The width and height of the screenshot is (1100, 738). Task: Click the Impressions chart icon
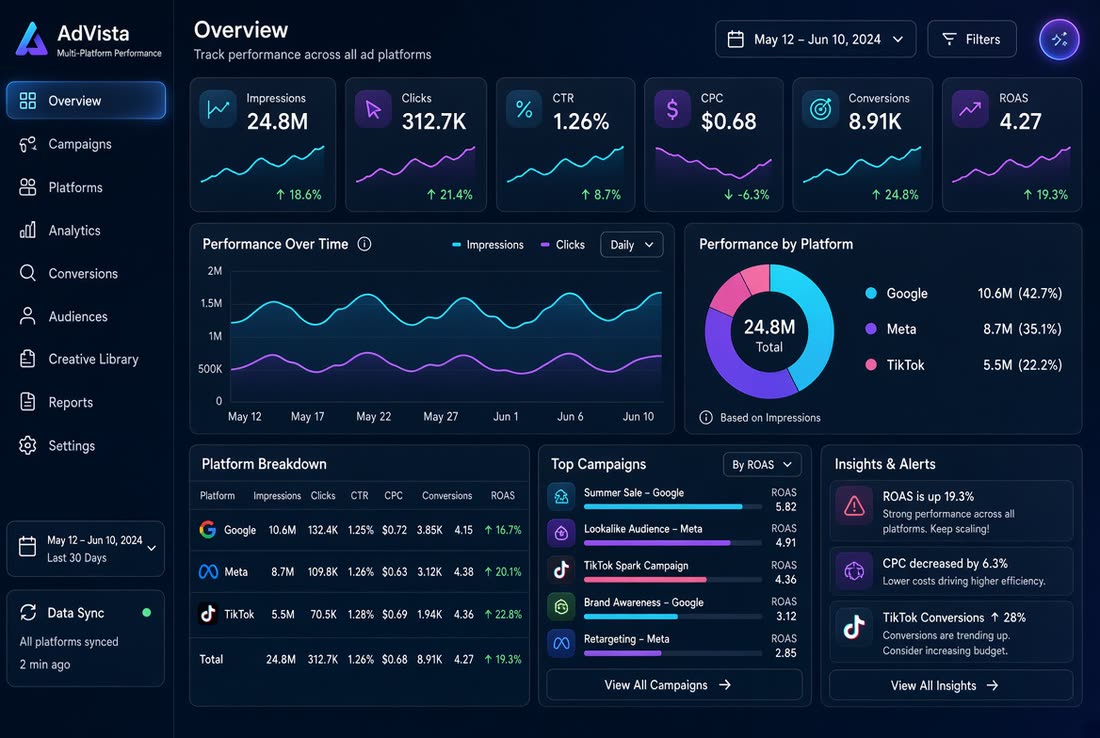coord(217,109)
